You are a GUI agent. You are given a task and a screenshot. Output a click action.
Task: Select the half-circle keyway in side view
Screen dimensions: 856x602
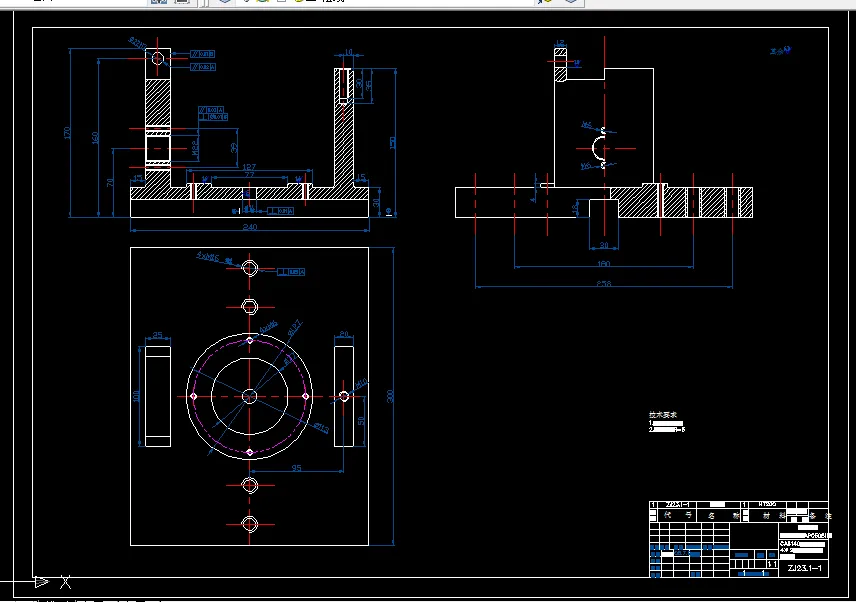pyautogui.click(x=599, y=148)
